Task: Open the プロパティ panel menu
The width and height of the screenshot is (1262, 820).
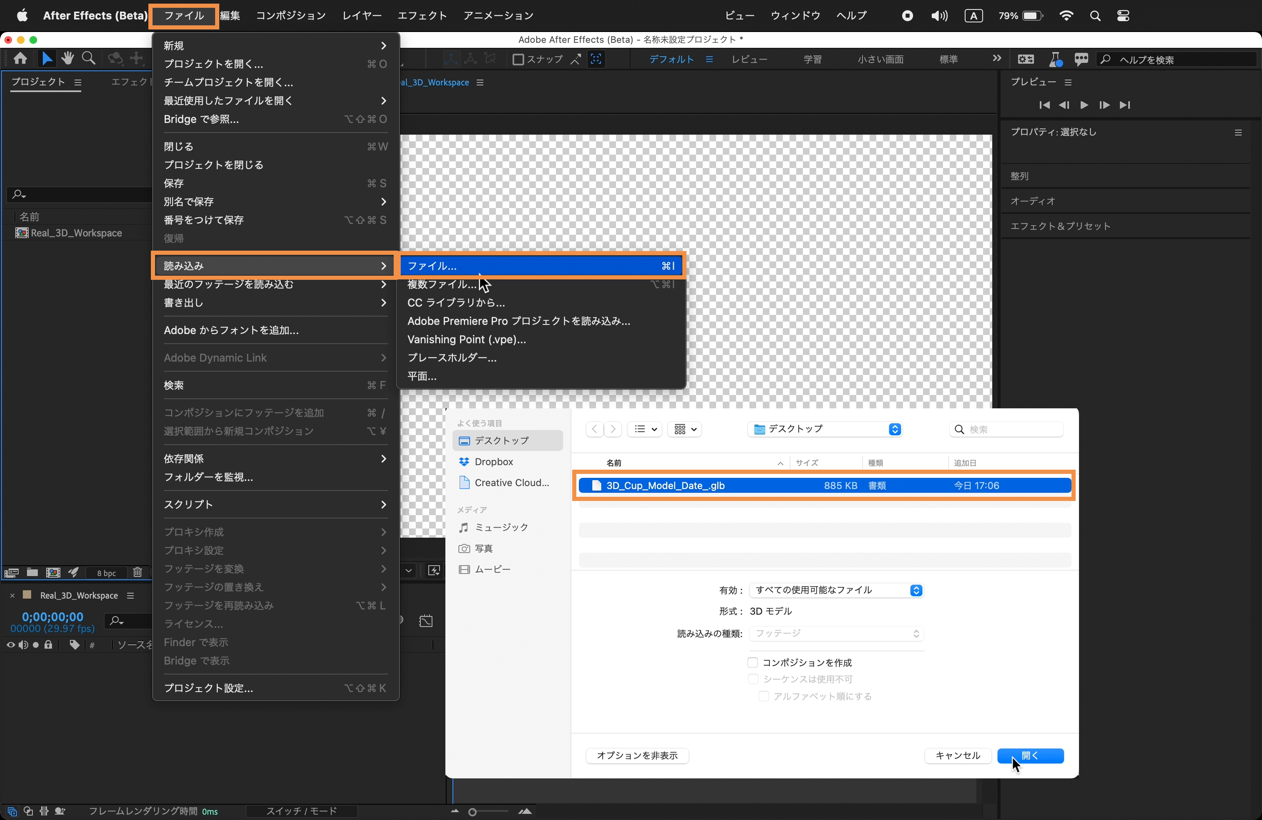Action: pyautogui.click(x=1238, y=132)
